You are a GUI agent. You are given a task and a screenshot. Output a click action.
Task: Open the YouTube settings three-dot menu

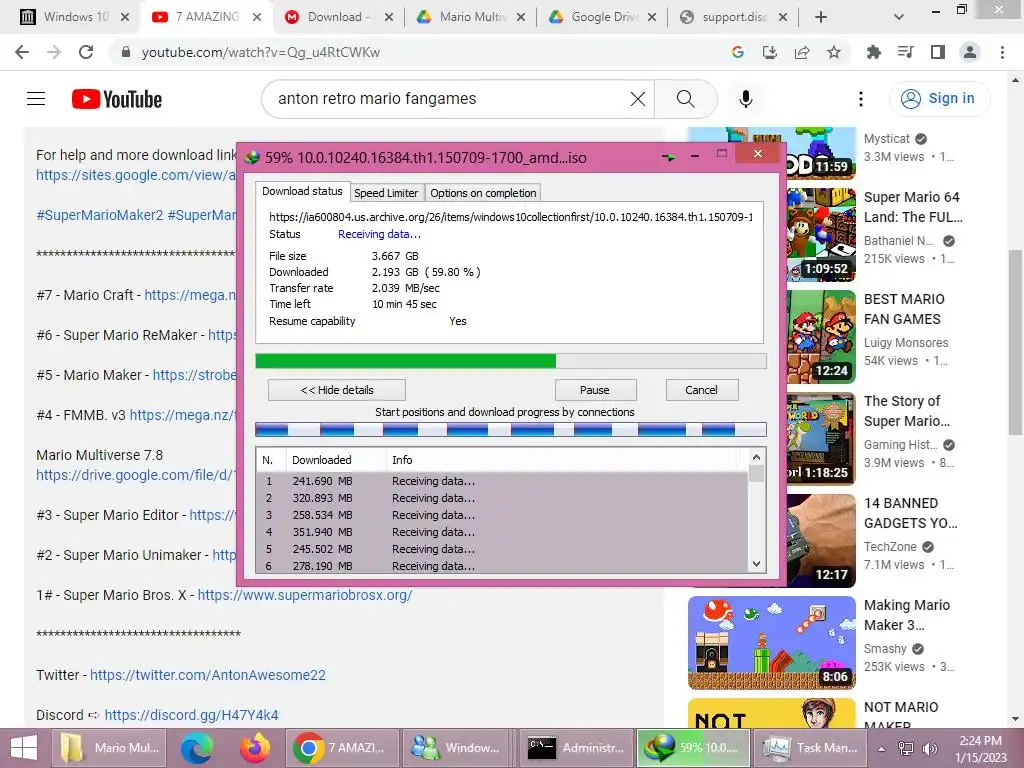(x=860, y=99)
